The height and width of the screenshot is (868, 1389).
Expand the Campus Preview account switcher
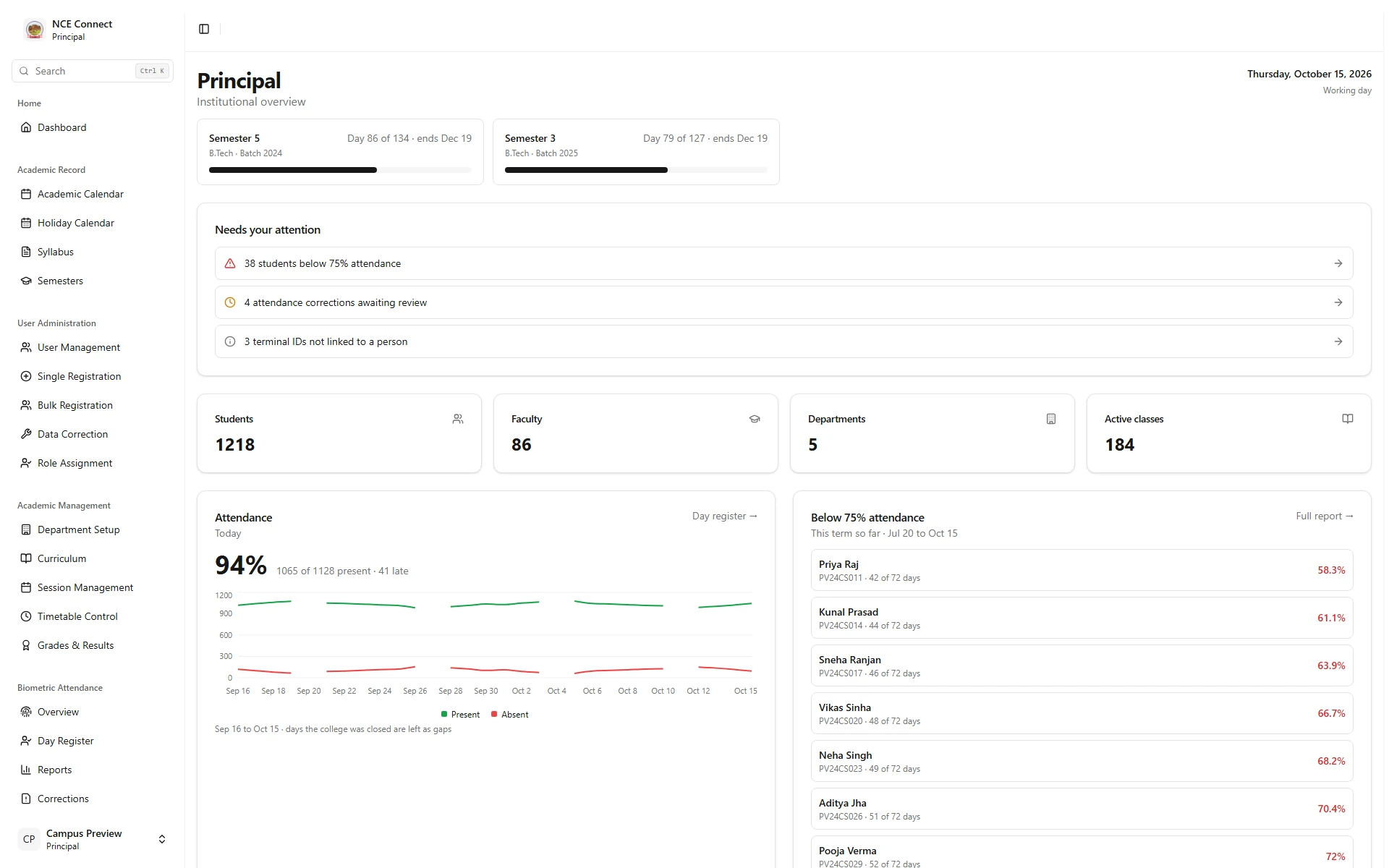[x=93, y=839]
